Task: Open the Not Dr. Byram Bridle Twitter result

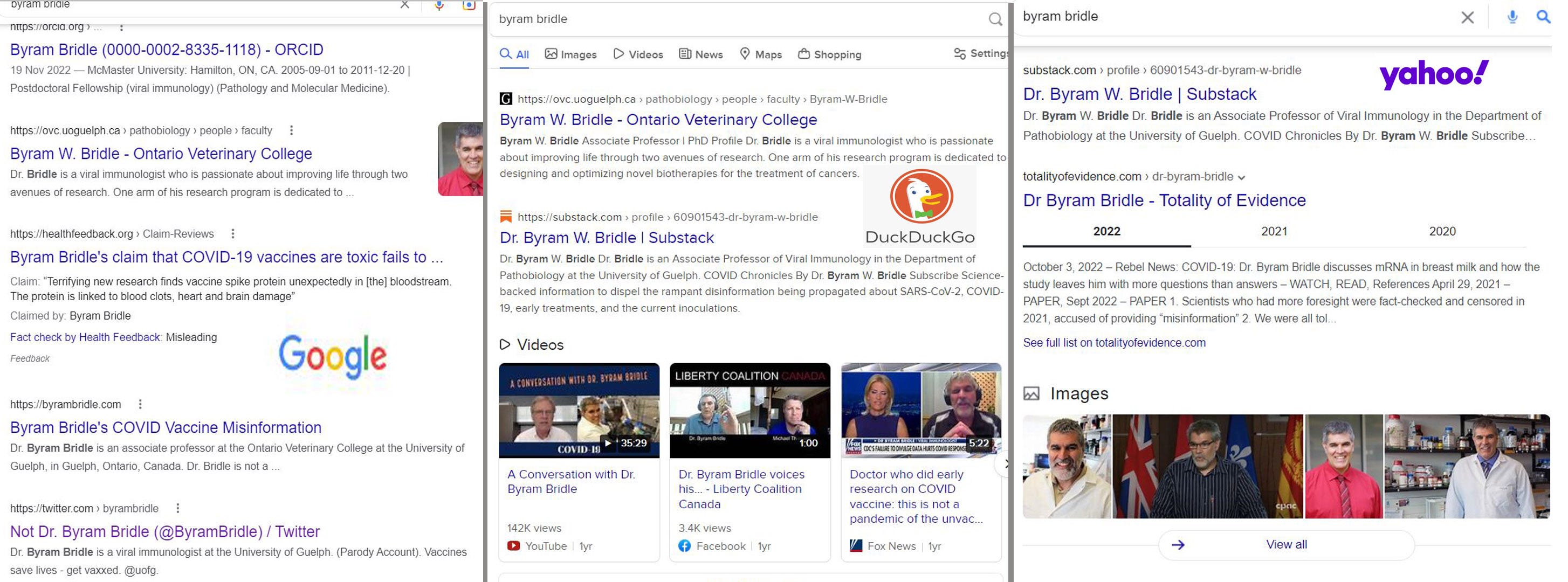Action: pyautogui.click(x=165, y=531)
